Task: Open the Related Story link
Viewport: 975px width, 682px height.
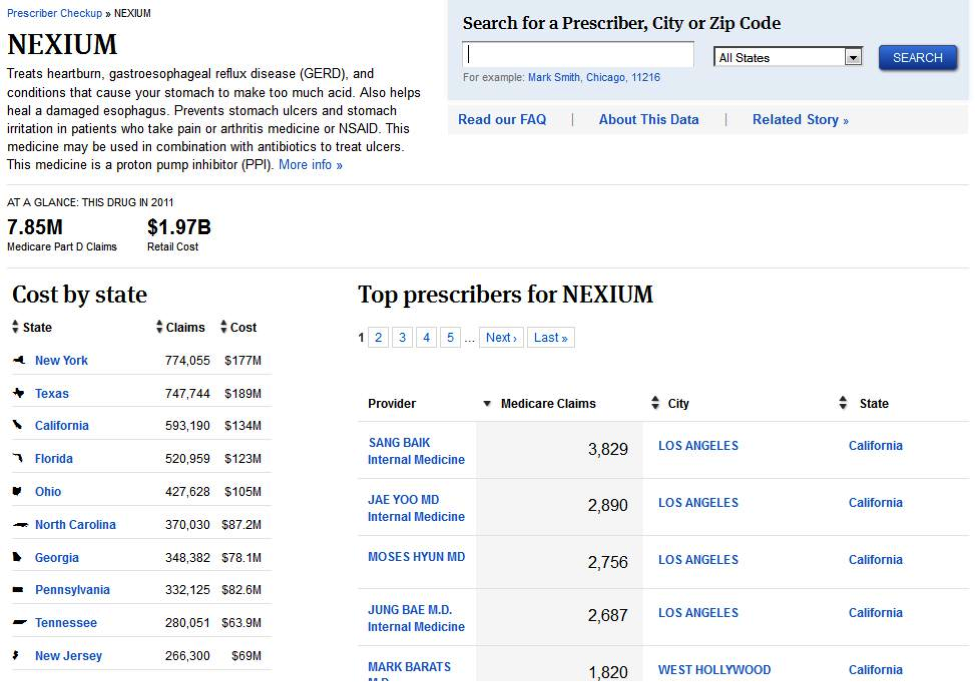Action: (800, 119)
